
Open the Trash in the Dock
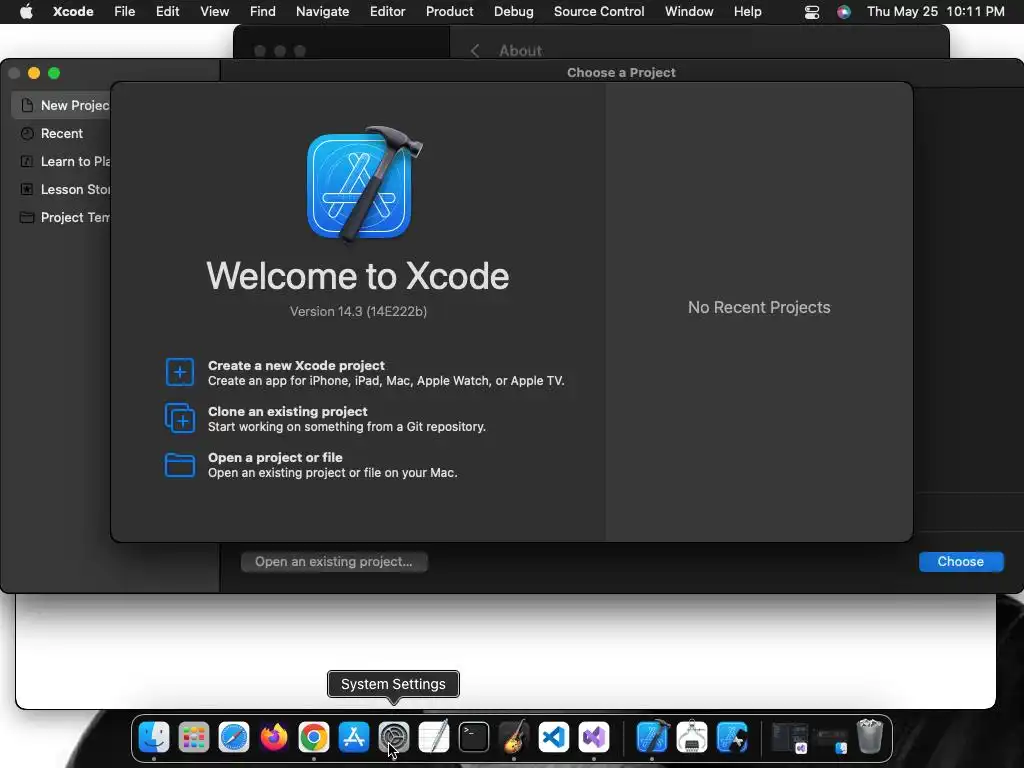[x=870, y=737]
